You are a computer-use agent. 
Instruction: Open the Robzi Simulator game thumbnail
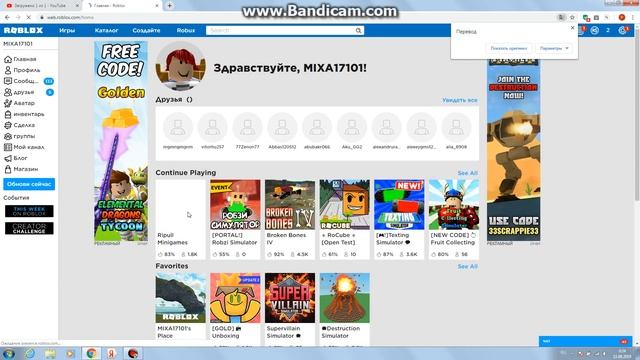click(x=235, y=204)
